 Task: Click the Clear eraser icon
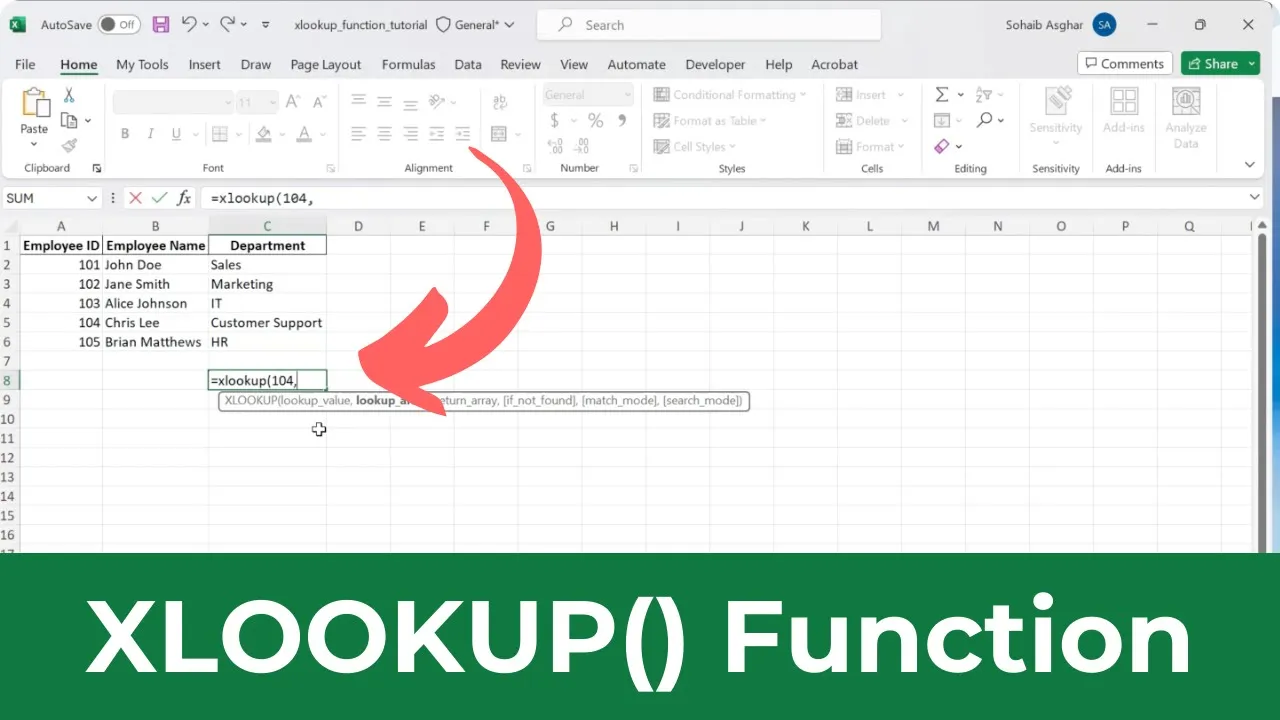click(942, 146)
